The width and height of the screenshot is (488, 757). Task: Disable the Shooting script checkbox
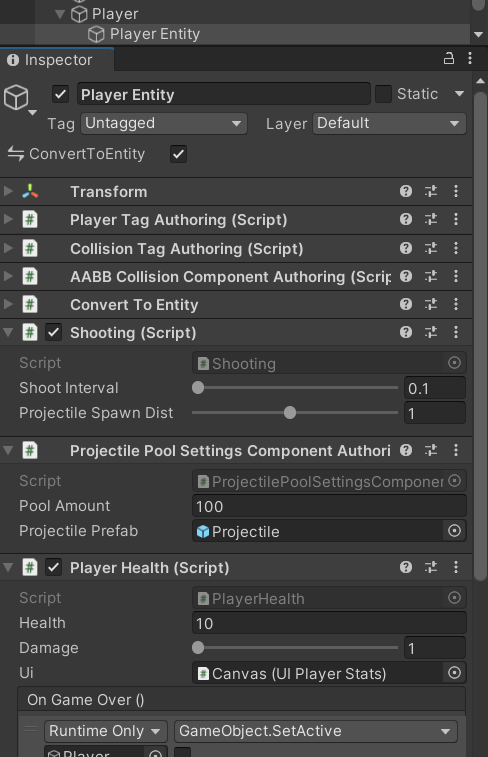[53, 332]
